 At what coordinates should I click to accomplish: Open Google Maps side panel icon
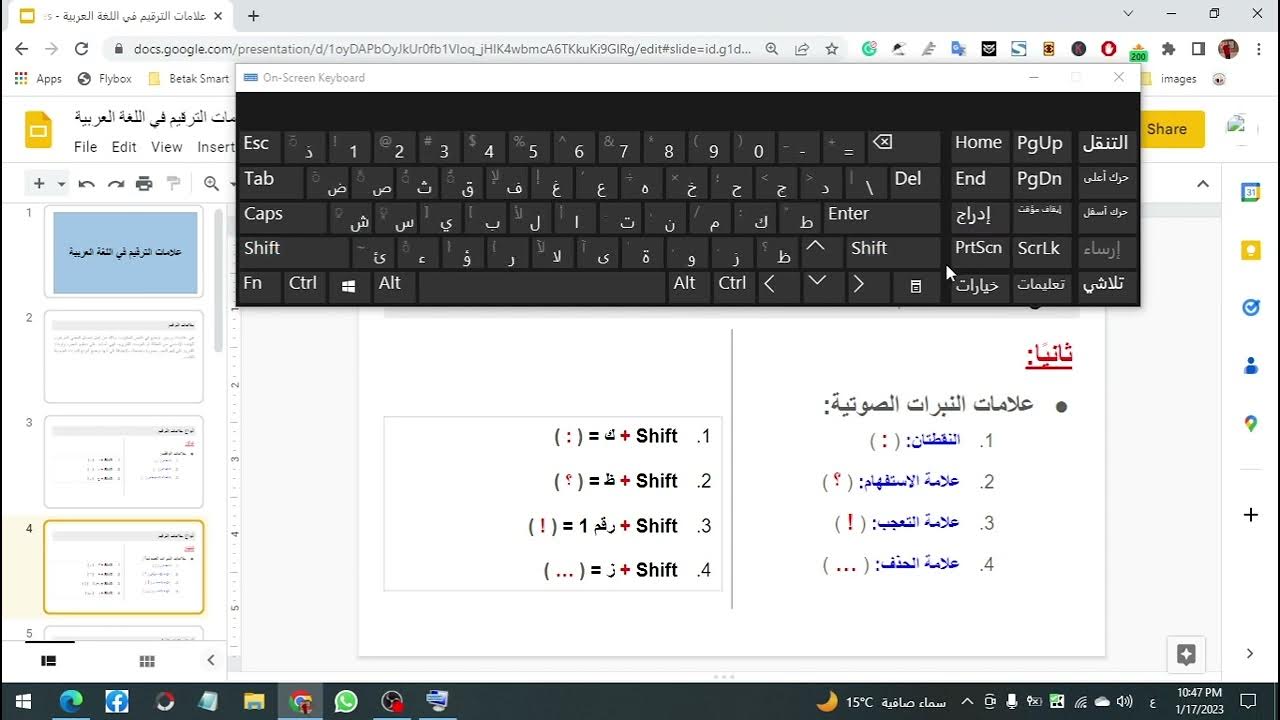[1251, 424]
